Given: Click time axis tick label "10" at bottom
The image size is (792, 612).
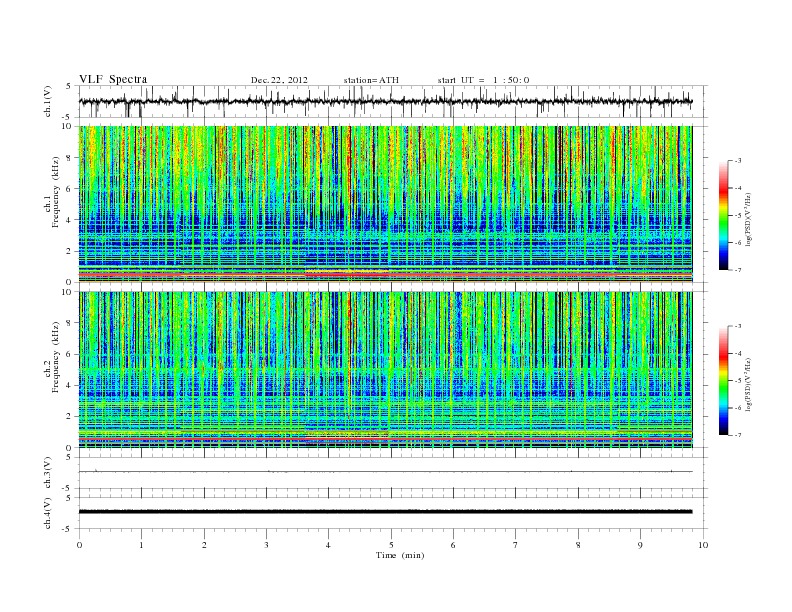Looking at the screenshot, I should coord(703,545).
